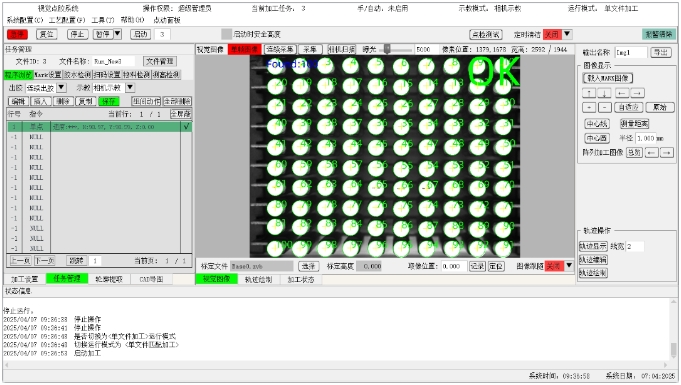
Task: Click the 文件管理 button
Action: [159, 61]
